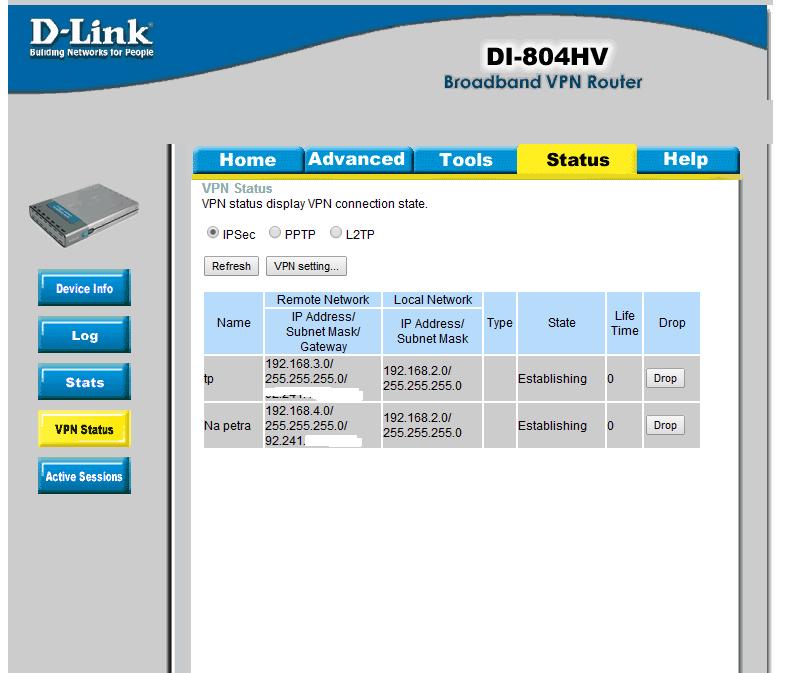
Task: Switch to the Advanced tab
Action: (x=357, y=160)
